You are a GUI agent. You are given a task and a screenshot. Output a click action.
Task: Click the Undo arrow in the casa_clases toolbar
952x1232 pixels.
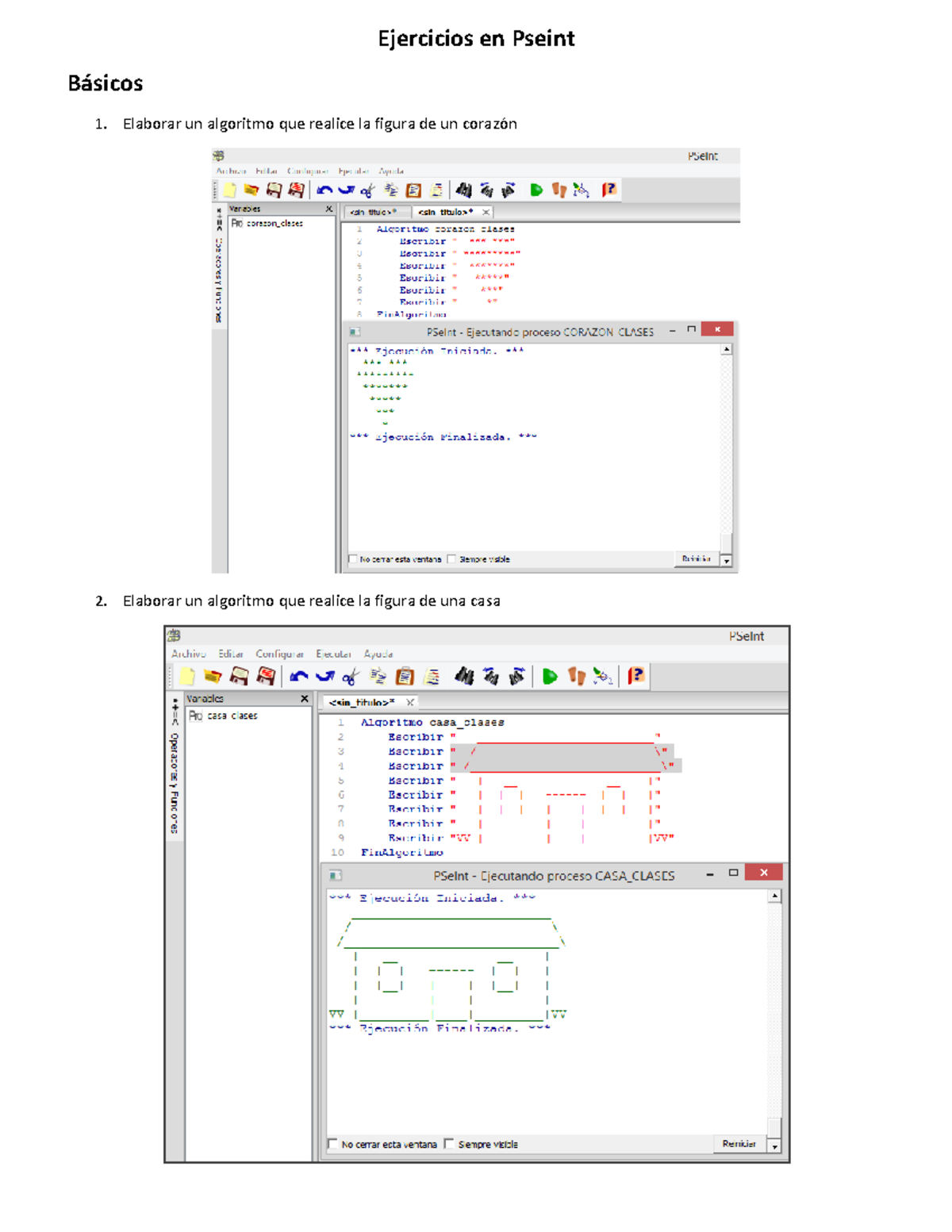pos(298,677)
